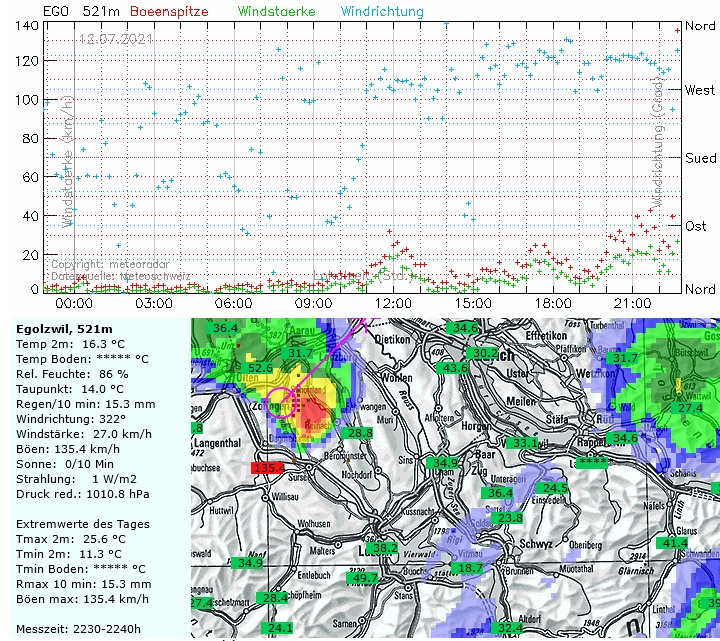
Task: Click the 28.8 station value on map
Action: tap(360, 433)
